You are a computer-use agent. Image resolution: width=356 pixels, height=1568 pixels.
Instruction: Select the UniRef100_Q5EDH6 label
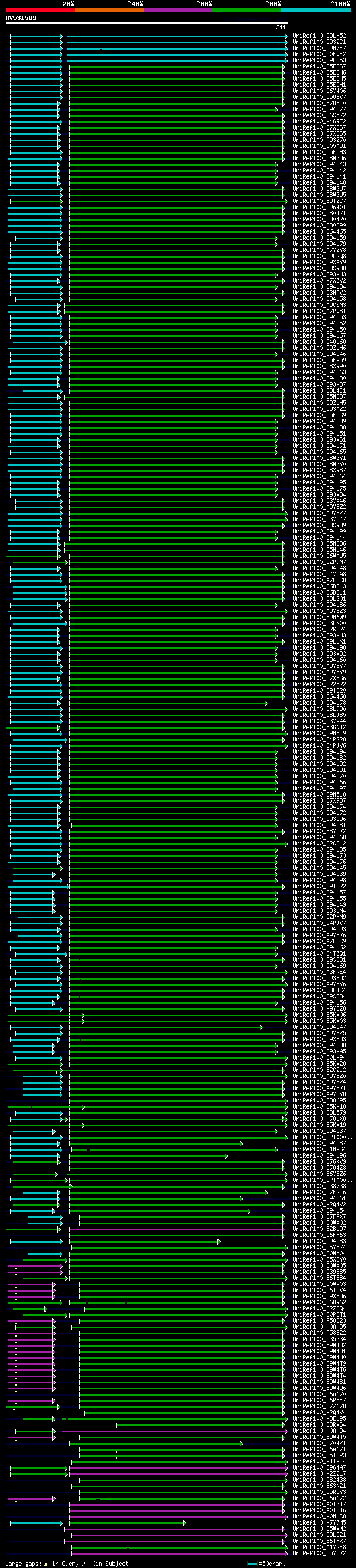click(319, 72)
